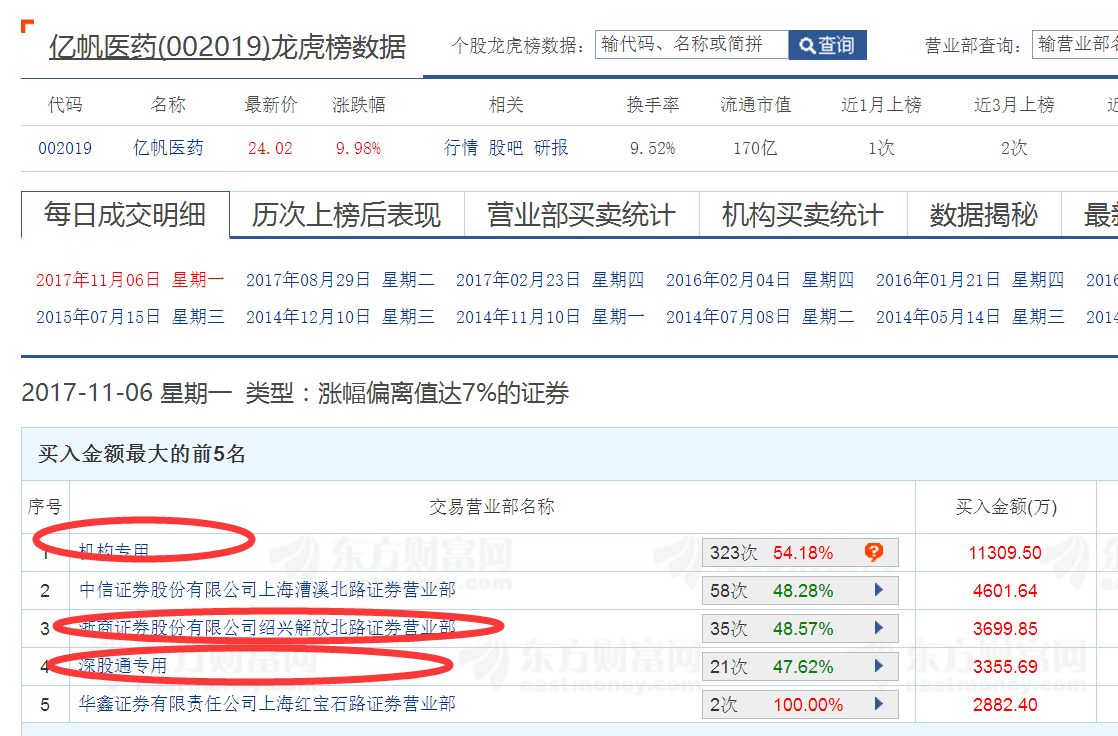Open the 行情 link
This screenshot has height=736, width=1118.
[461, 148]
